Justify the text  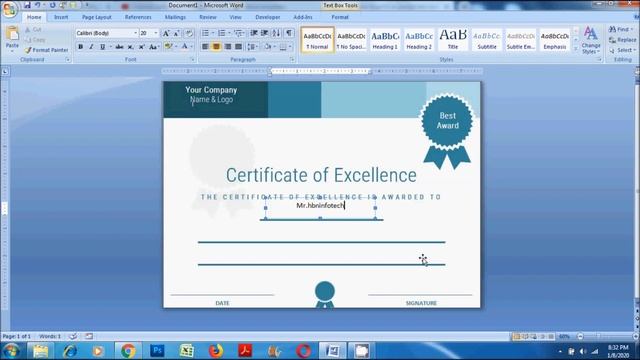point(238,47)
